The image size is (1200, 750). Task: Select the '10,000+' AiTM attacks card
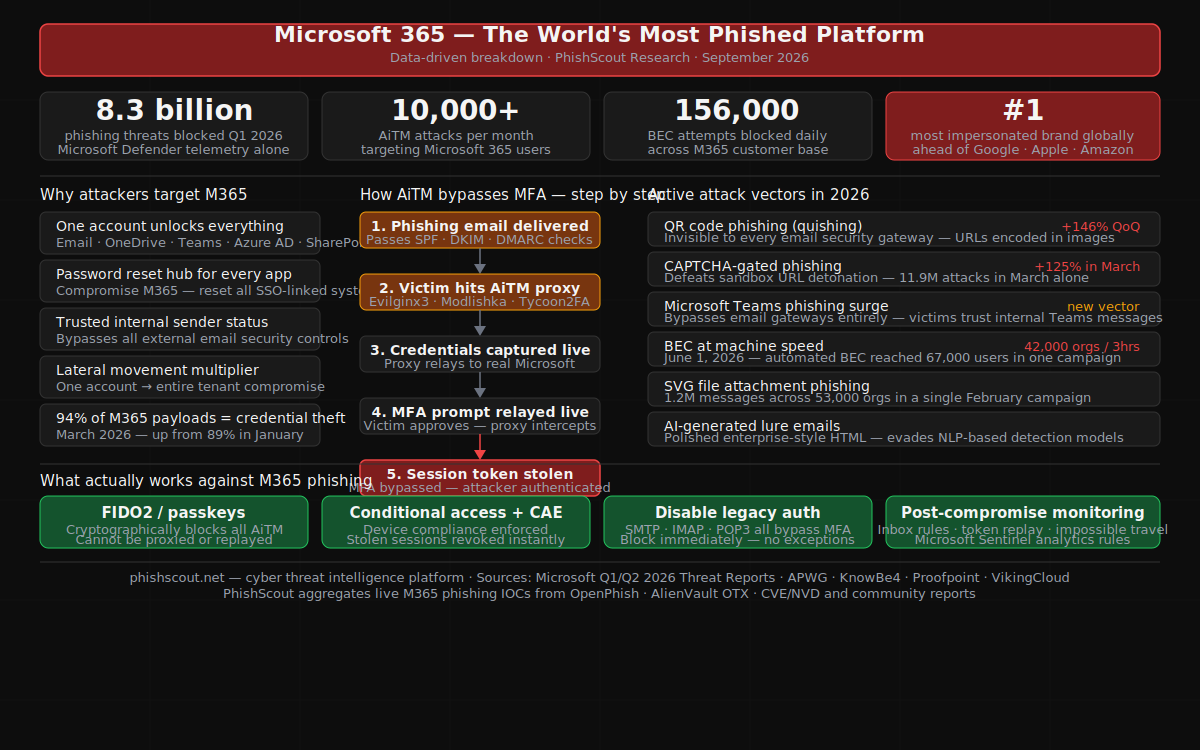(456, 126)
